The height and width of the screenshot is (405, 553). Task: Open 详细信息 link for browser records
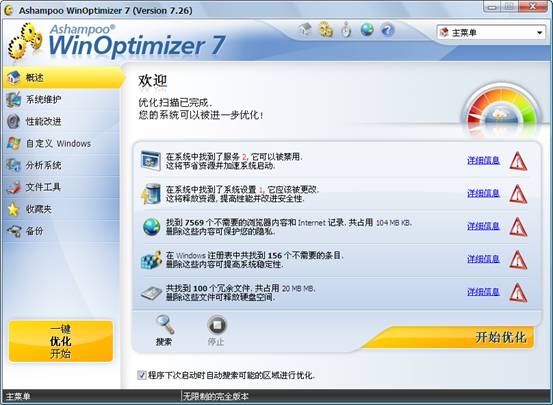click(484, 226)
